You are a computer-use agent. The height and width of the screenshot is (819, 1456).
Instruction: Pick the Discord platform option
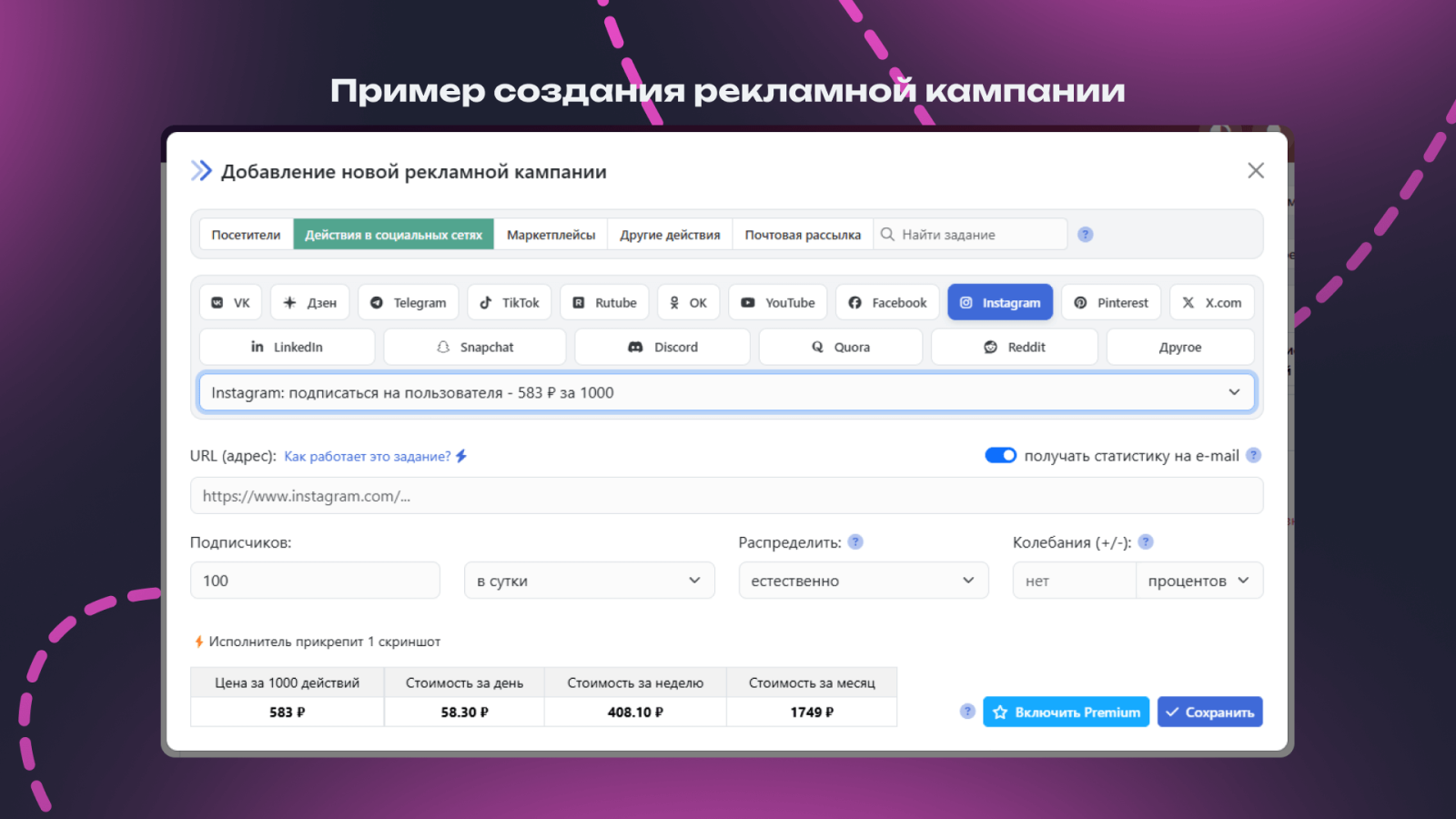click(662, 348)
